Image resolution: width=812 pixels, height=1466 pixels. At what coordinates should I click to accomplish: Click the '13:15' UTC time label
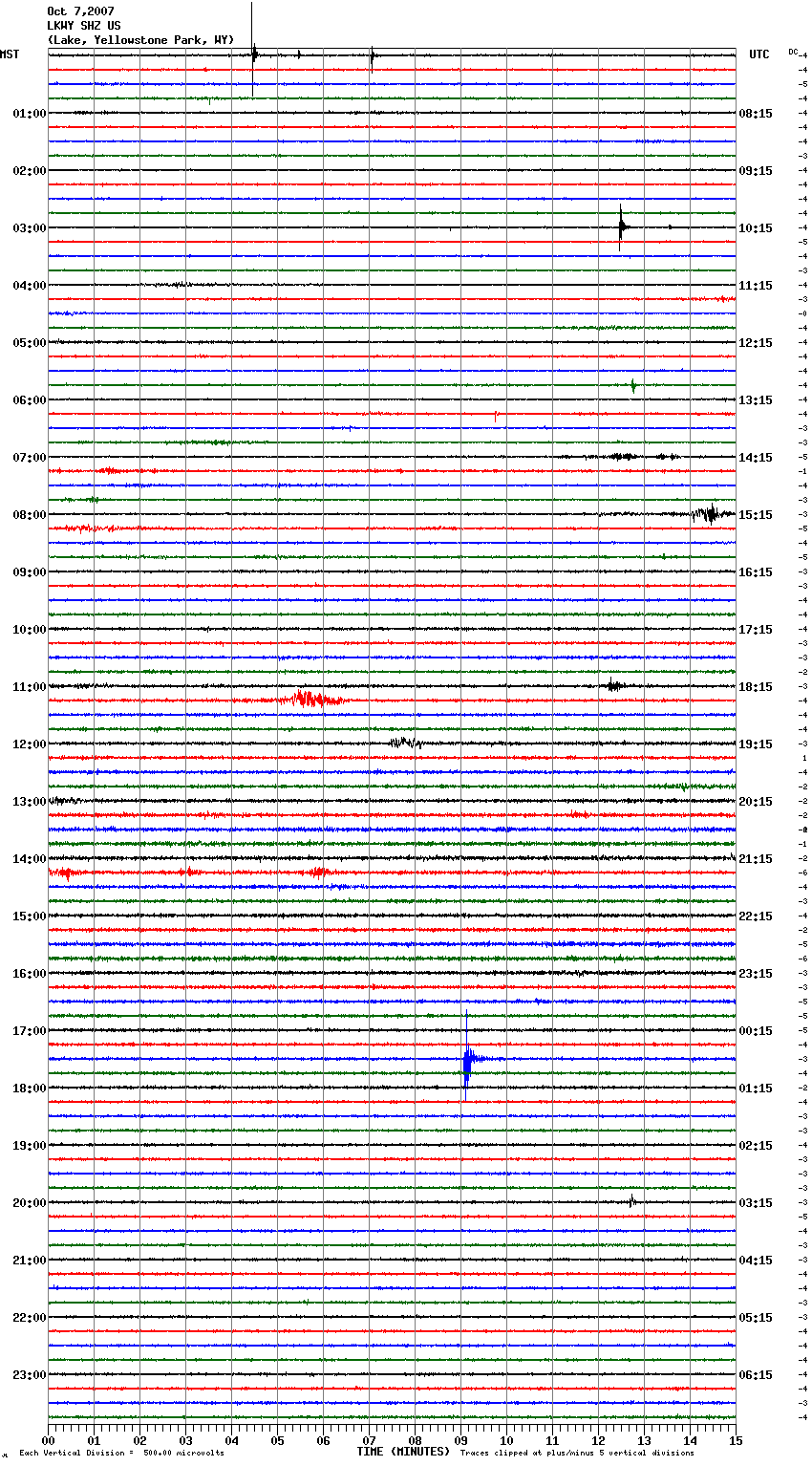(756, 400)
